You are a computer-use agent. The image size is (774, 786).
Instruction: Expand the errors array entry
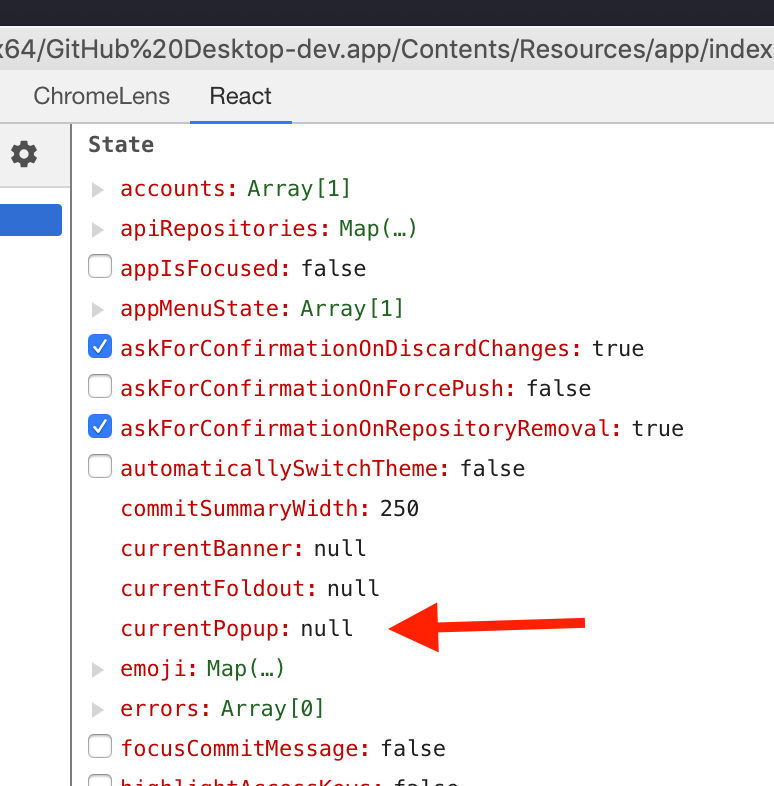point(98,710)
